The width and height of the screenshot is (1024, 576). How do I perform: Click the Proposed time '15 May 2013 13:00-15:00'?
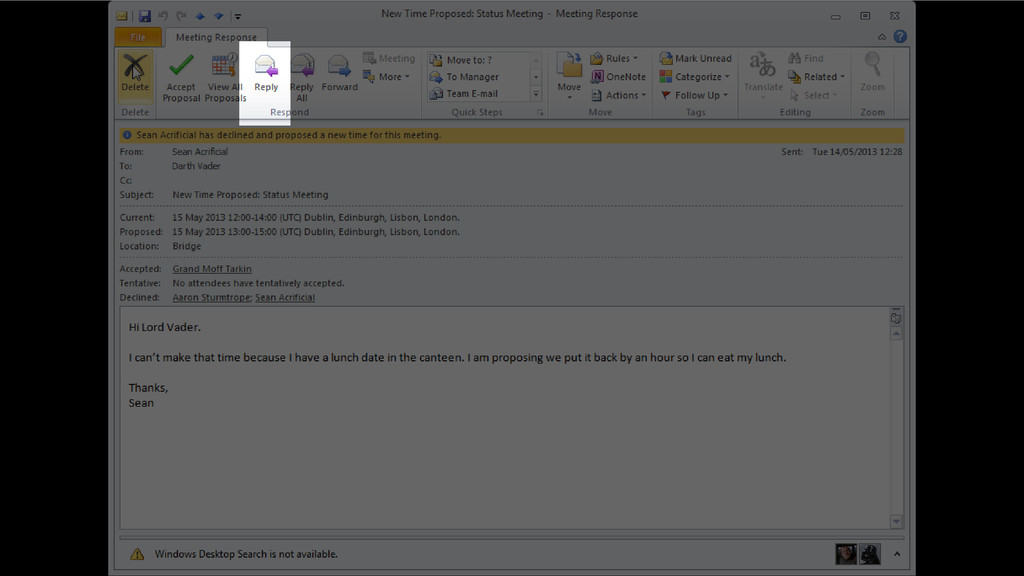click(x=225, y=232)
